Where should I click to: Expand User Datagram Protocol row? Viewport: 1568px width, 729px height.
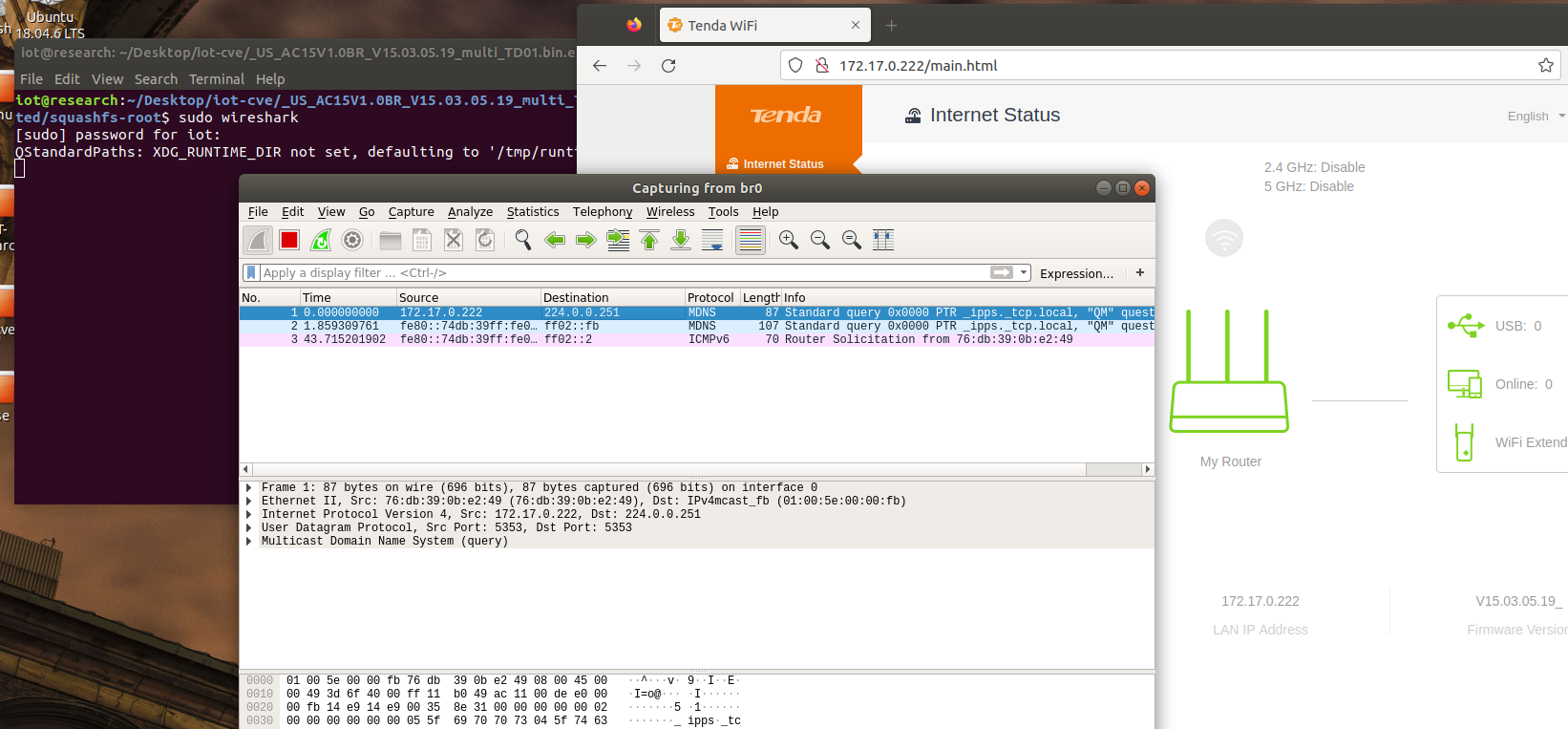[249, 527]
